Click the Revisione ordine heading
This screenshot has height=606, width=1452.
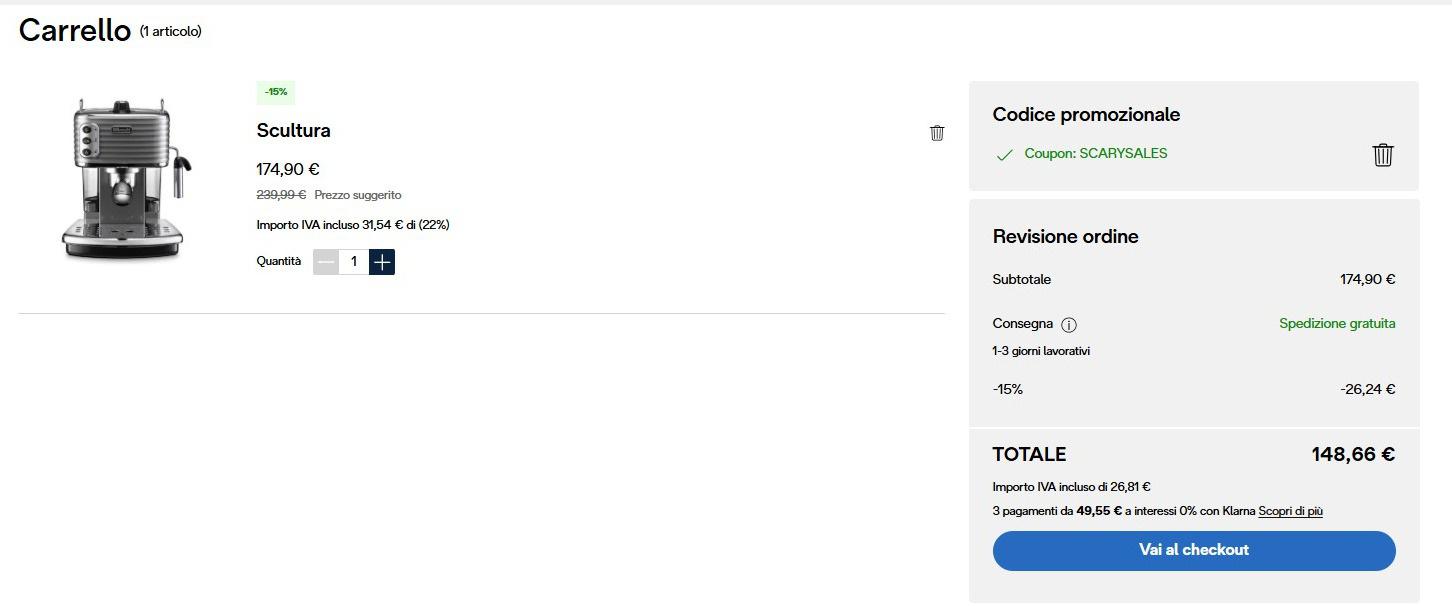tap(1065, 237)
